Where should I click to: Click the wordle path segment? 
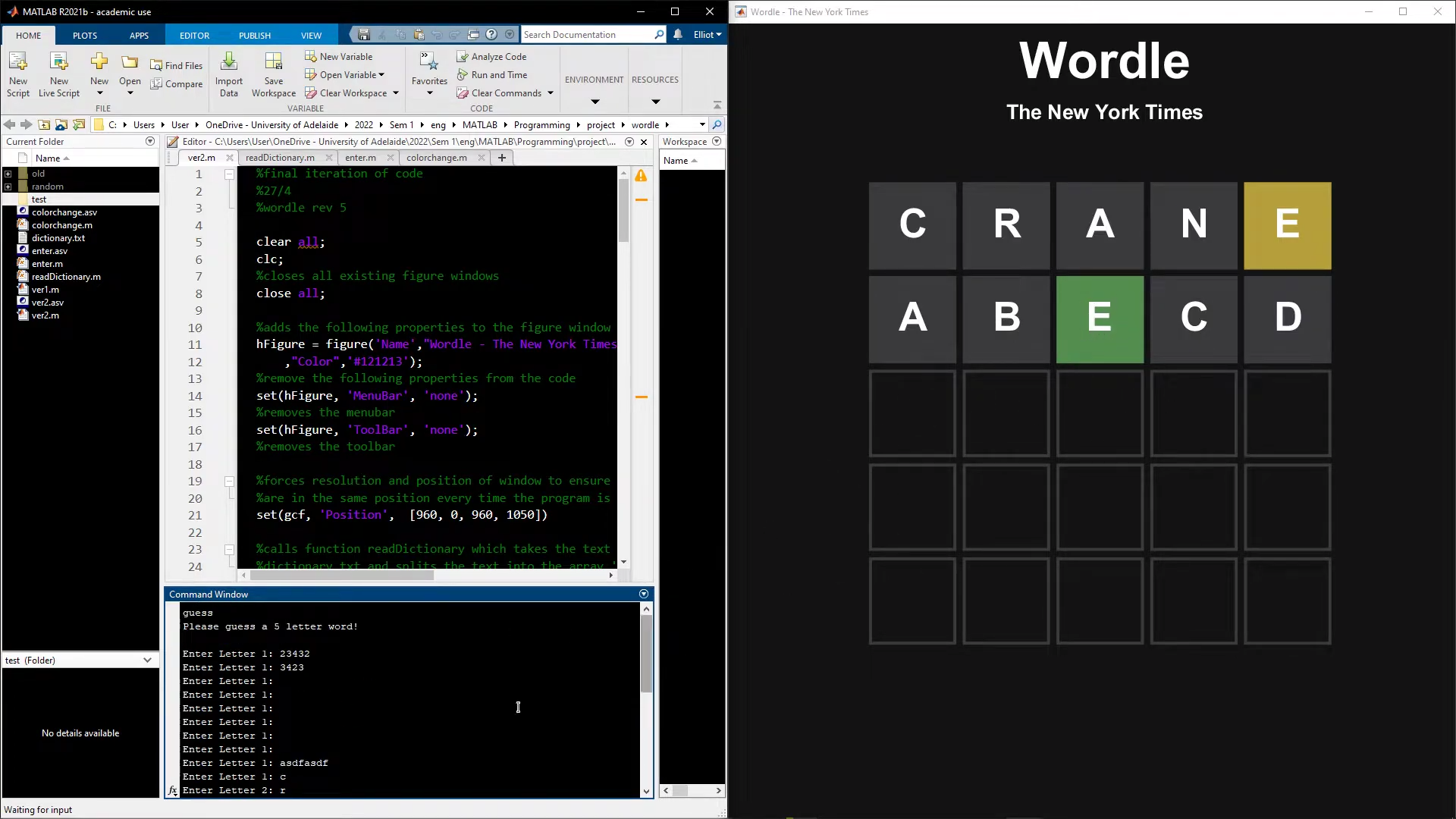(645, 125)
